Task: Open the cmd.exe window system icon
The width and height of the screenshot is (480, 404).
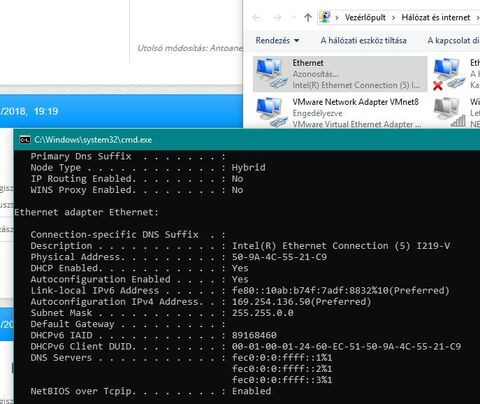Action: (x=25, y=140)
